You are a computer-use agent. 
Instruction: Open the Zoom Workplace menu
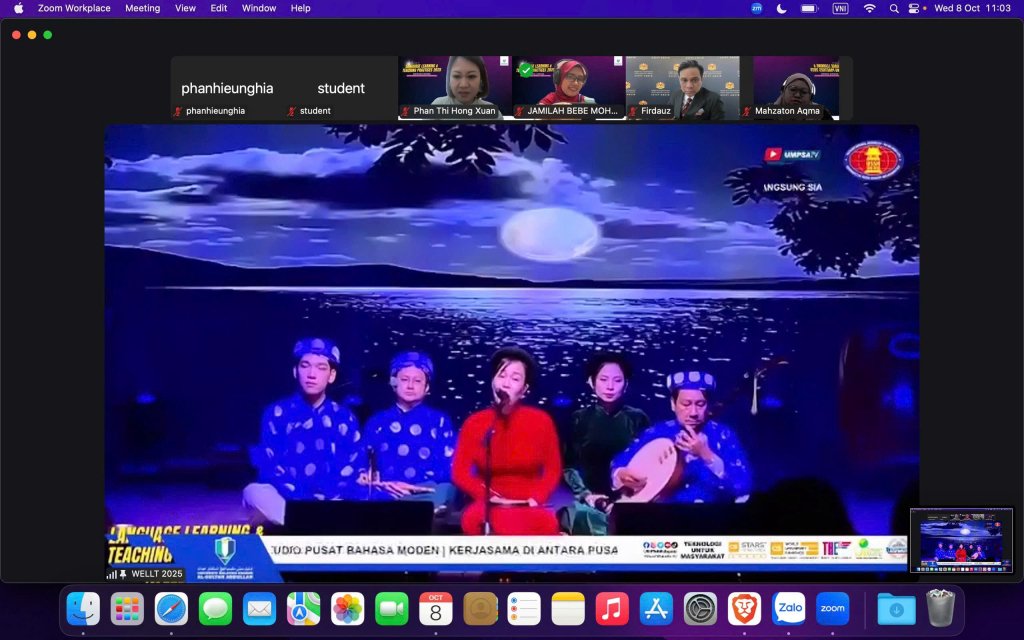coord(74,8)
